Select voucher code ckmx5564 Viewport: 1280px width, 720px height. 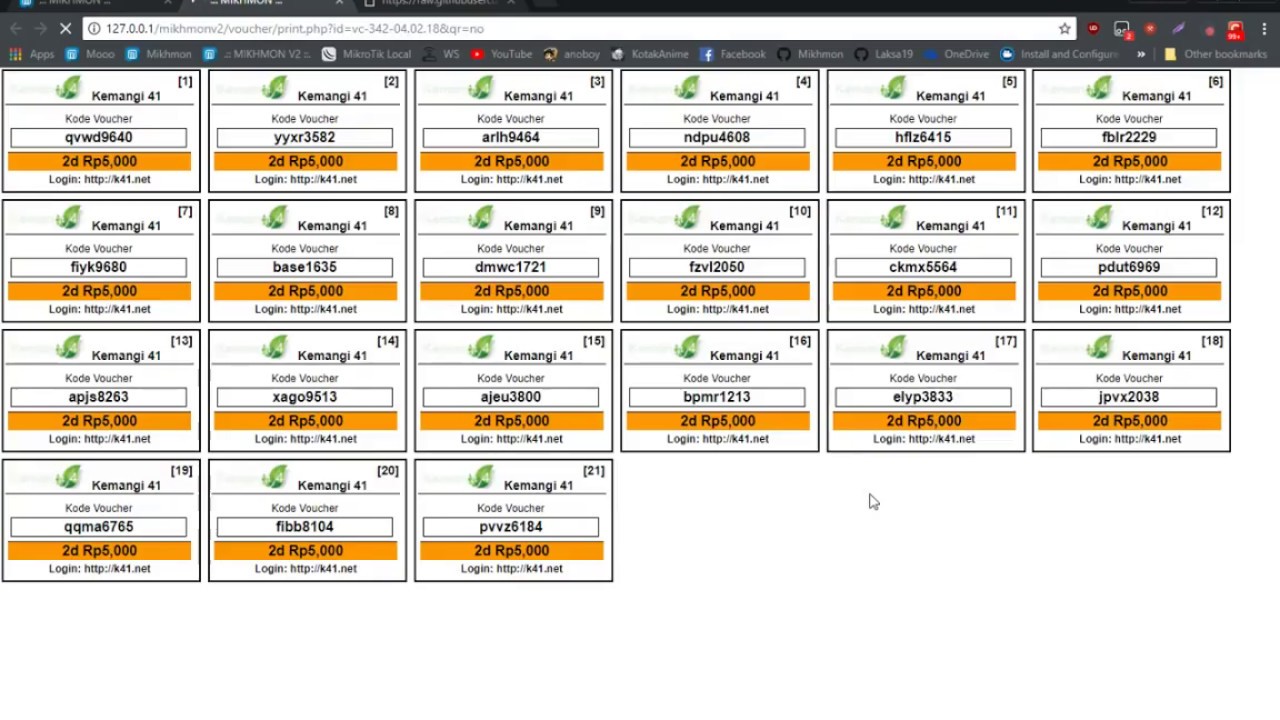(923, 268)
